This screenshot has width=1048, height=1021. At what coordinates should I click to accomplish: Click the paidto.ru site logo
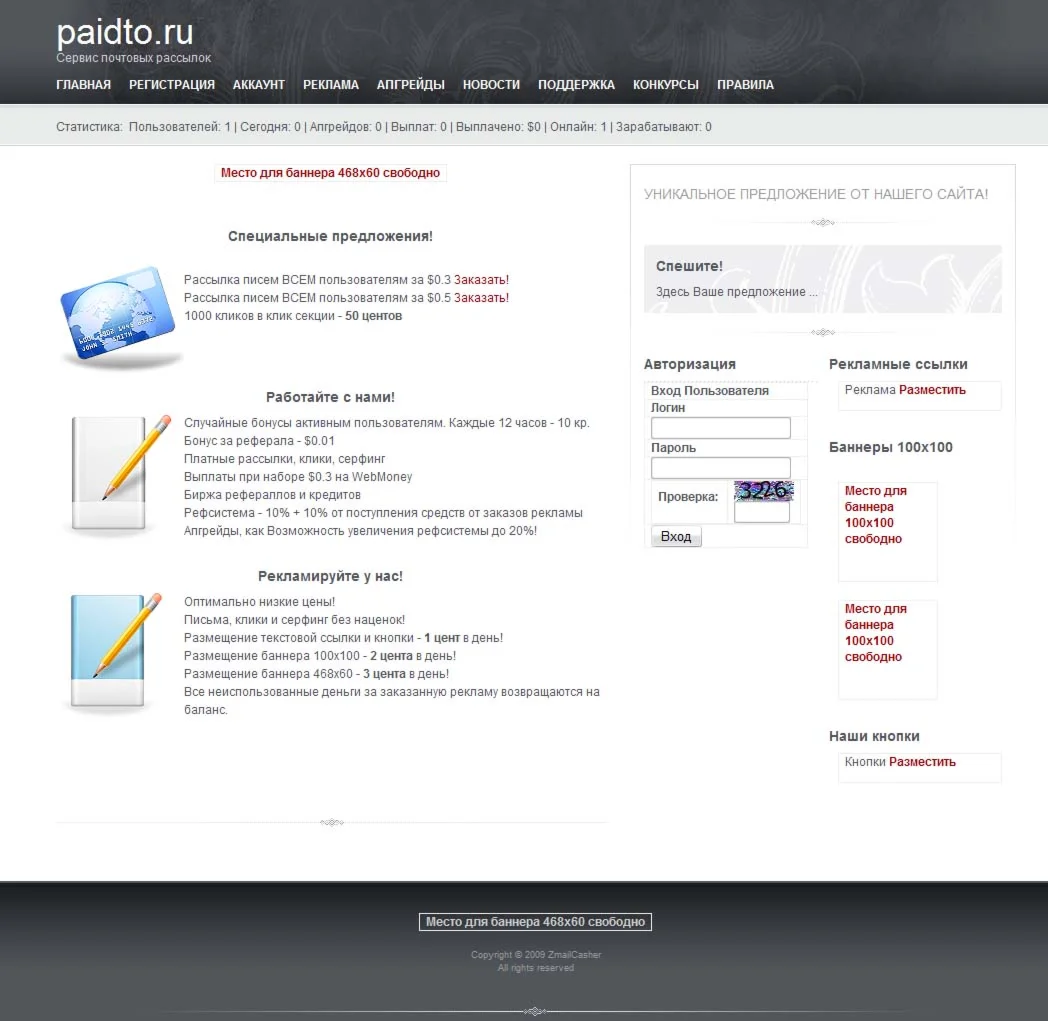point(124,32)
